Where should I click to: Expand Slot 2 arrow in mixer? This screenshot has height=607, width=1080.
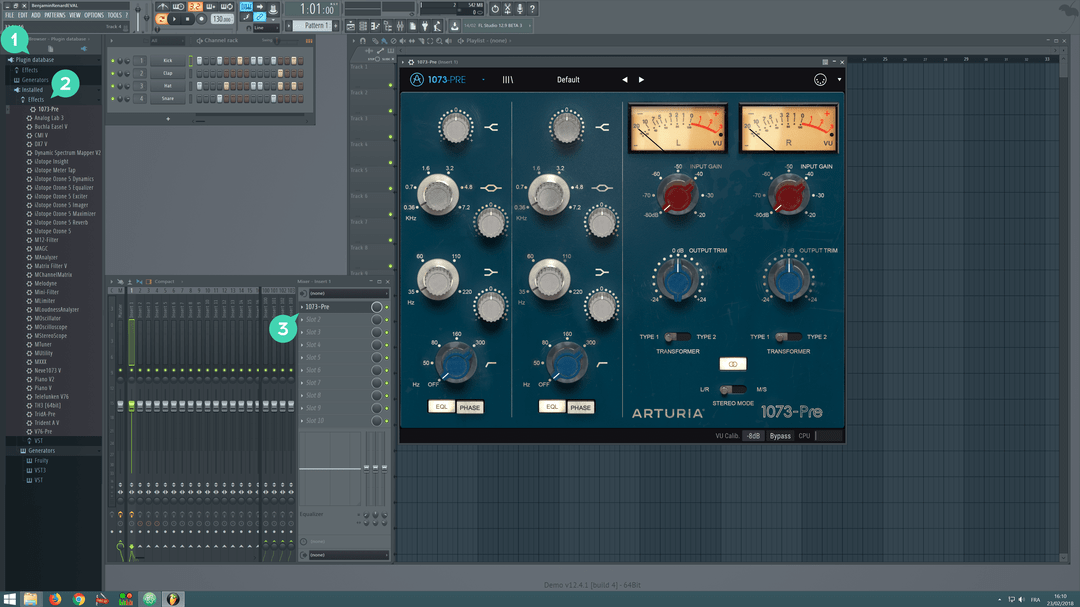(302, 320)
